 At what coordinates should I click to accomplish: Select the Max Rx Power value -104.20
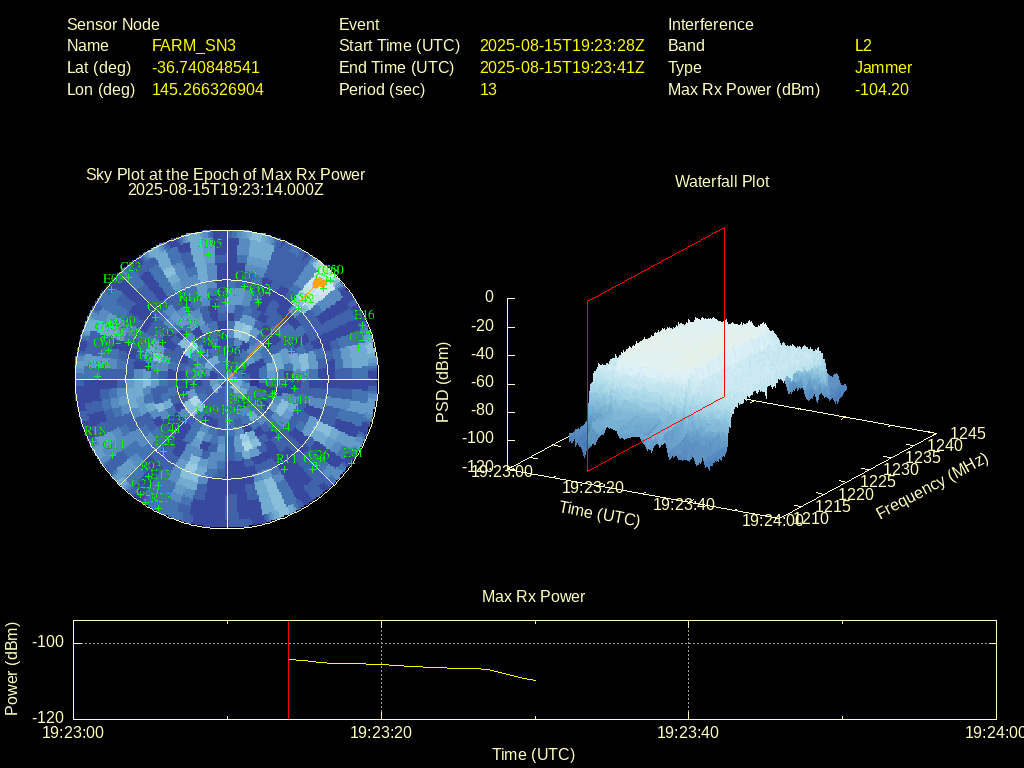pos(881,89)
